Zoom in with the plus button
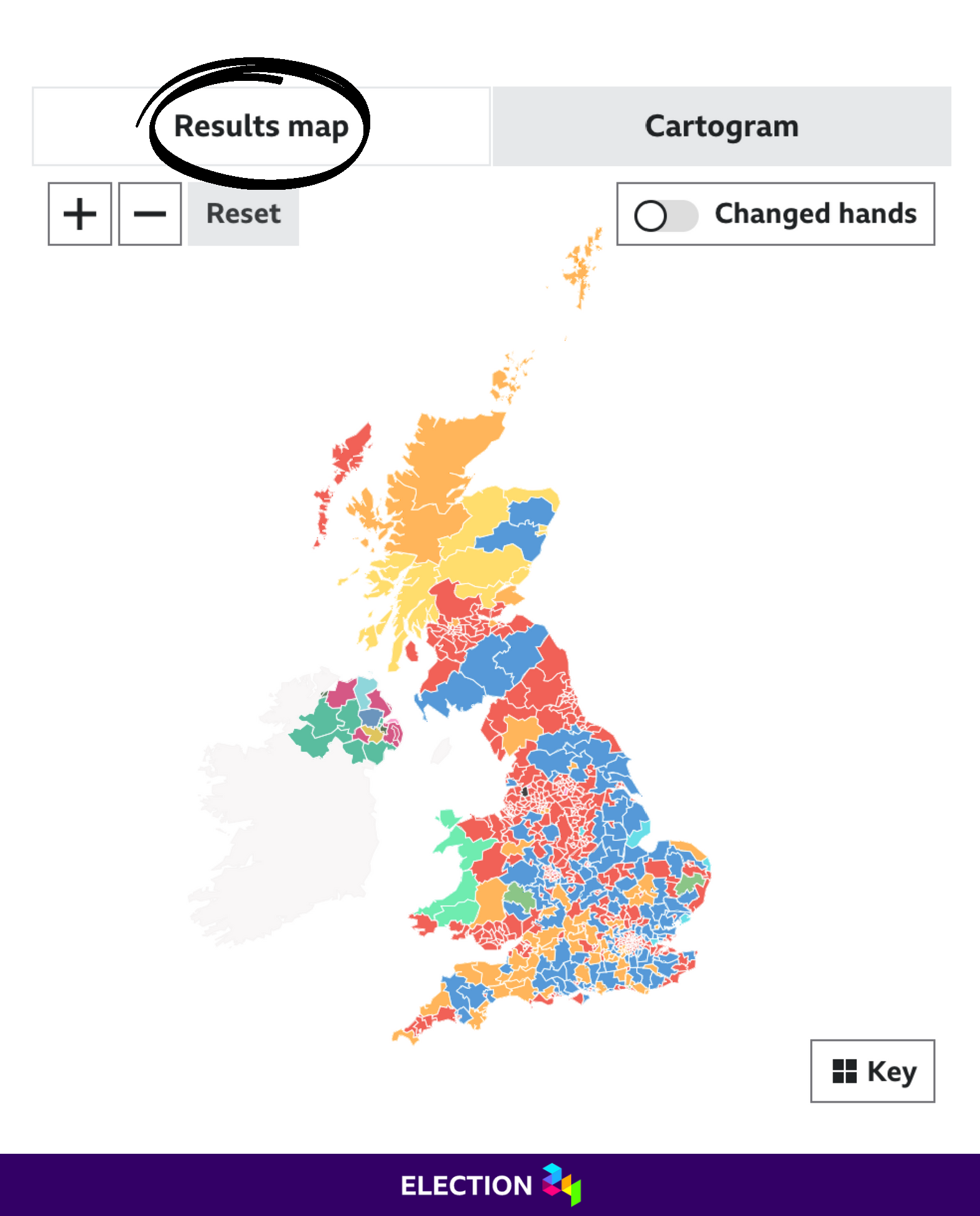Viewport: 980px width, 1216px height. (x=80, y=214)
